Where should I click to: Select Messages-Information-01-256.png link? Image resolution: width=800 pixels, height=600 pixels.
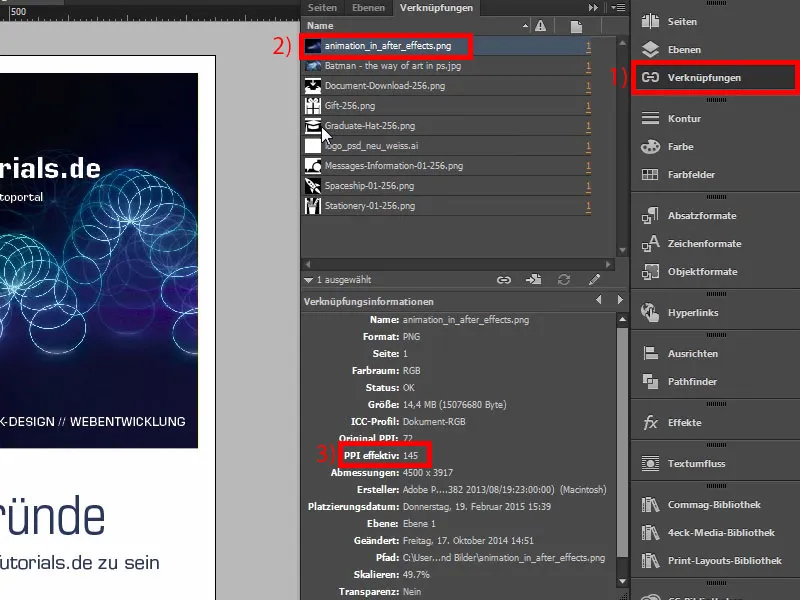446,166
